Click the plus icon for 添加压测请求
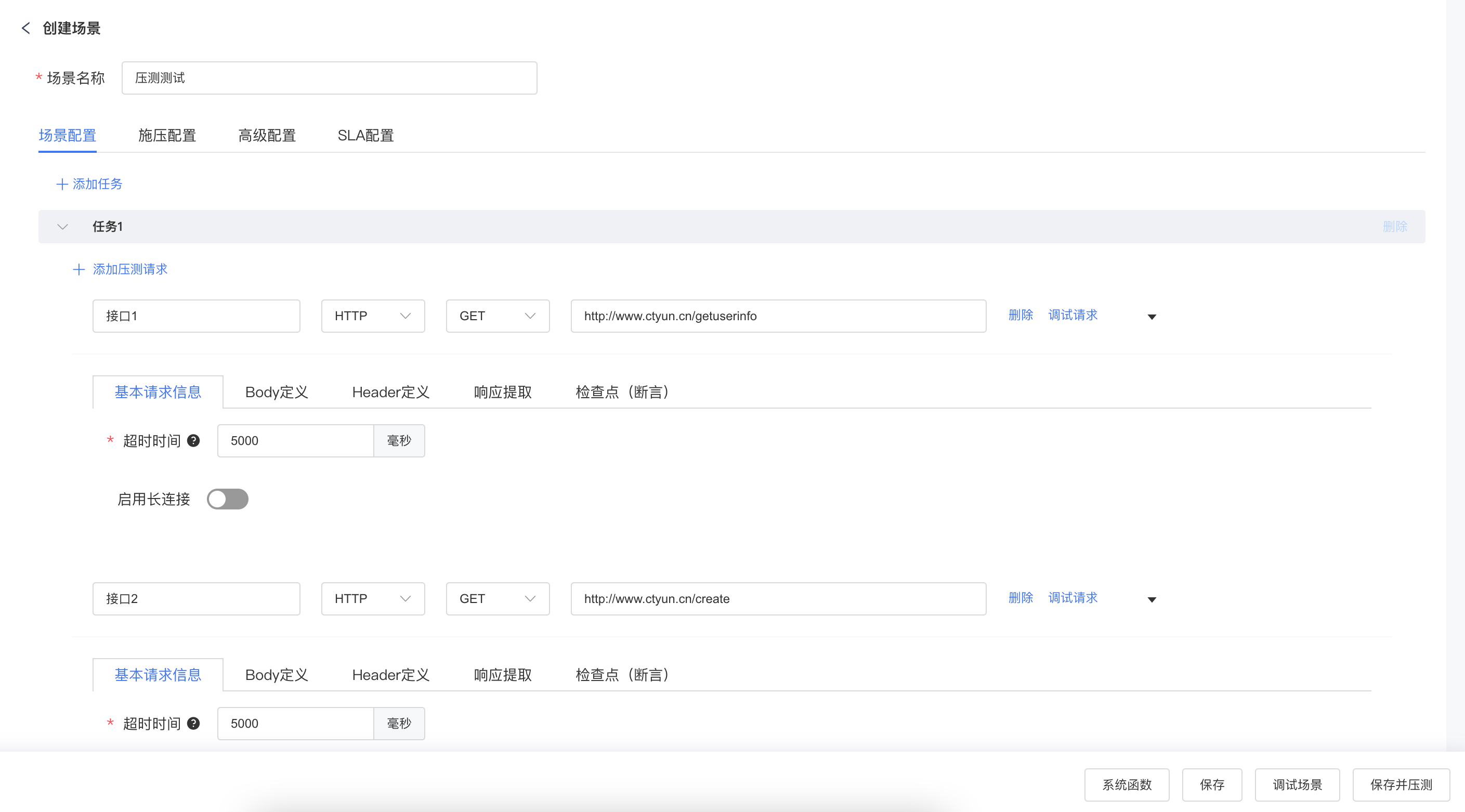The image size is (1465, 812). (x=79, y=269)
